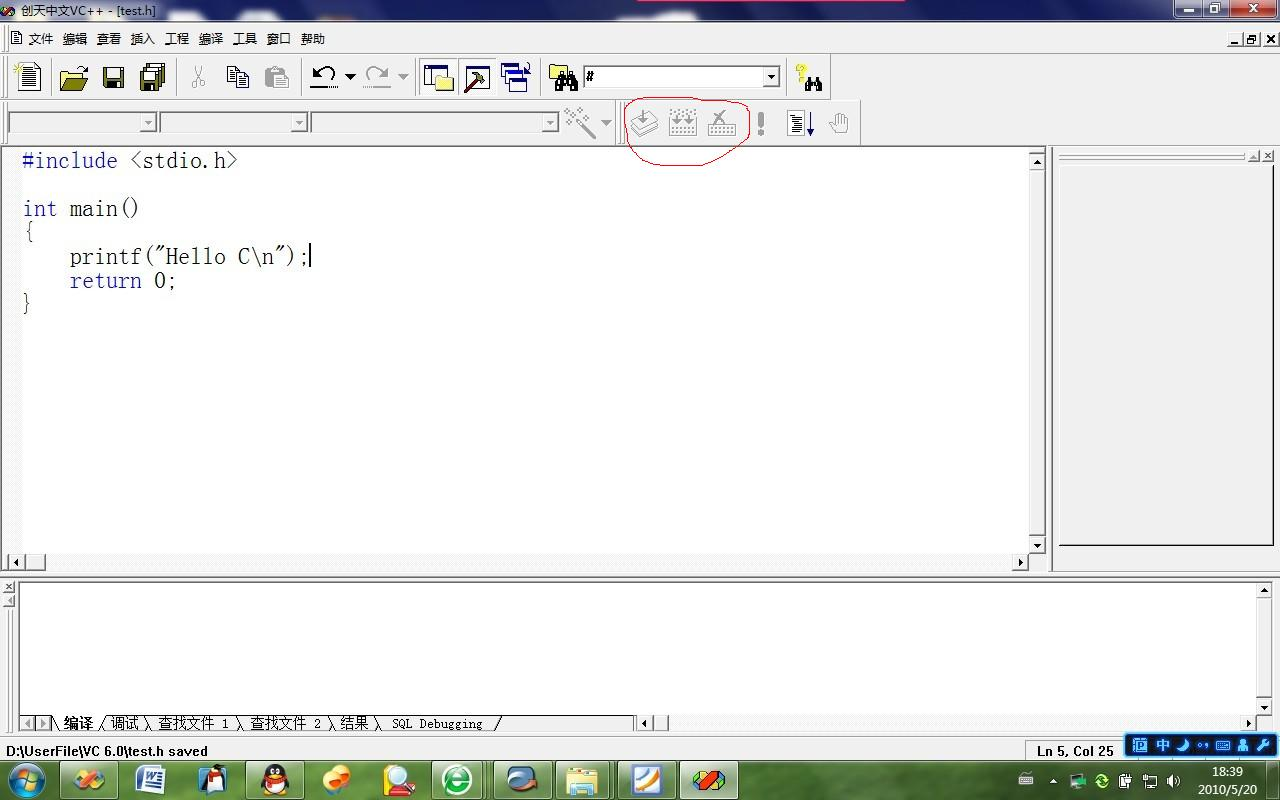
Task: Expand the undo history dropdown
Action: [x=350, y=77]
